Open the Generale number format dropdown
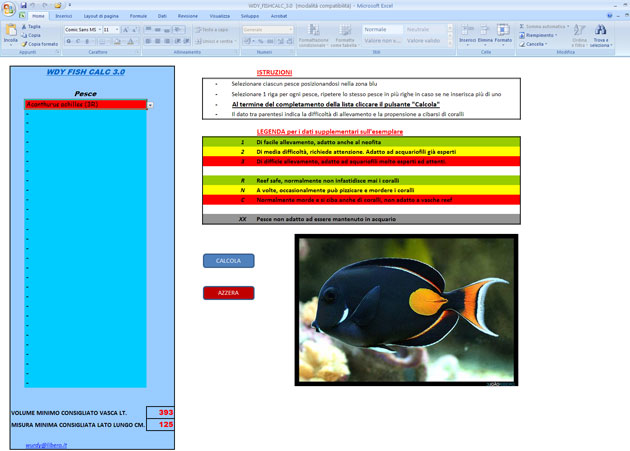This screenshot has width=630, height=451. point(290,30)
